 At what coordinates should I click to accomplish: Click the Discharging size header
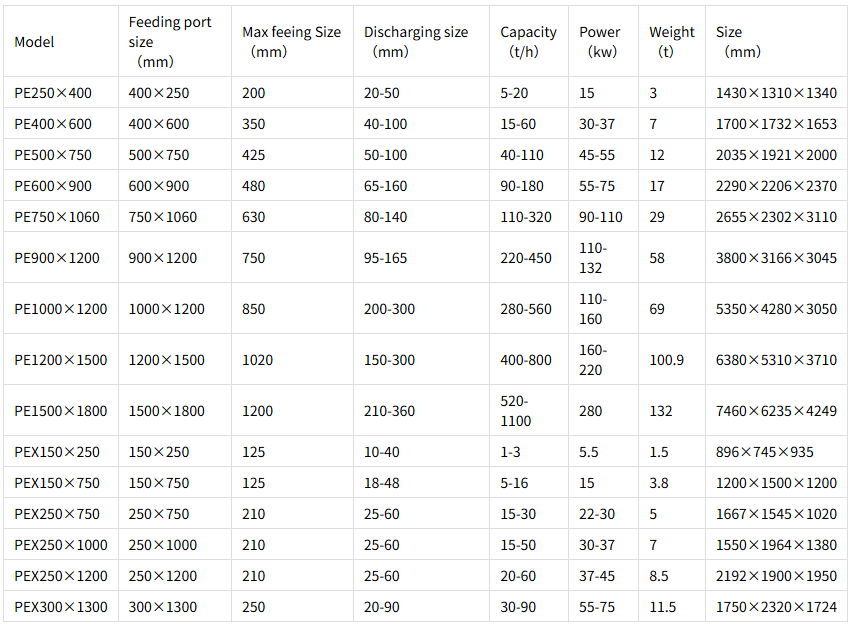[416, 42]
